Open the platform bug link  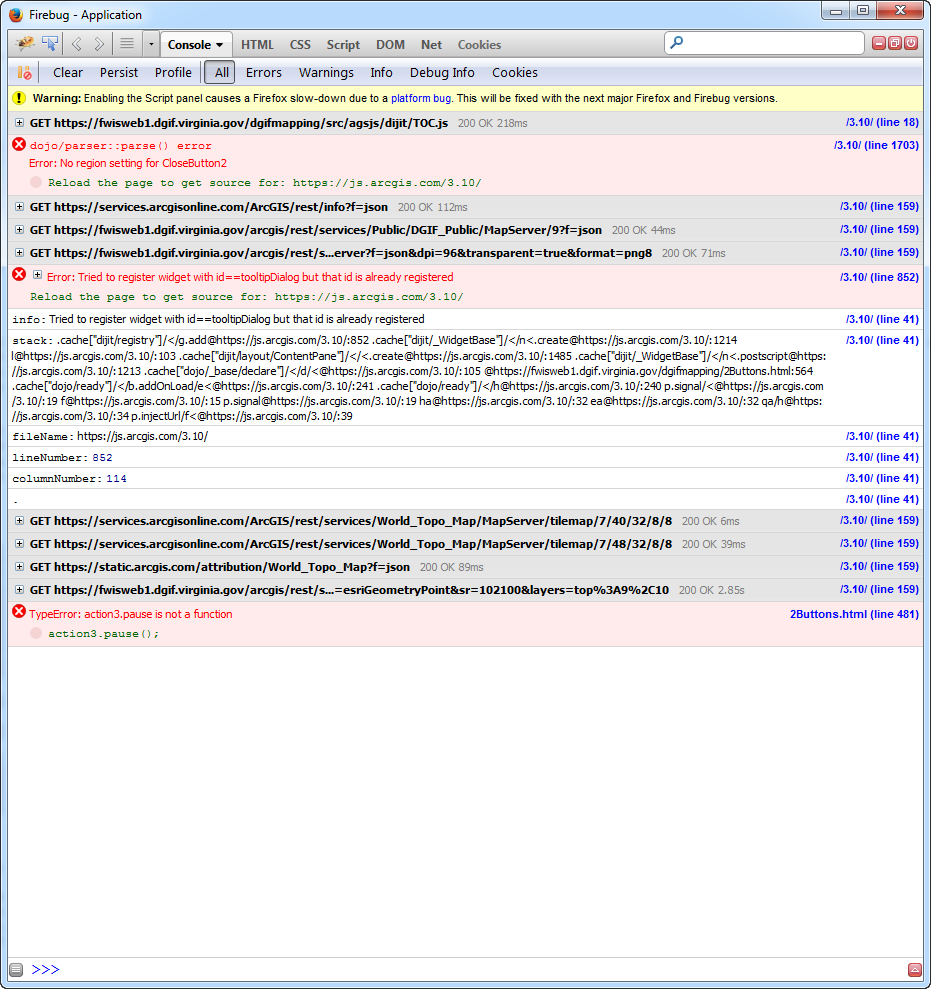click(x=421, y=98)
